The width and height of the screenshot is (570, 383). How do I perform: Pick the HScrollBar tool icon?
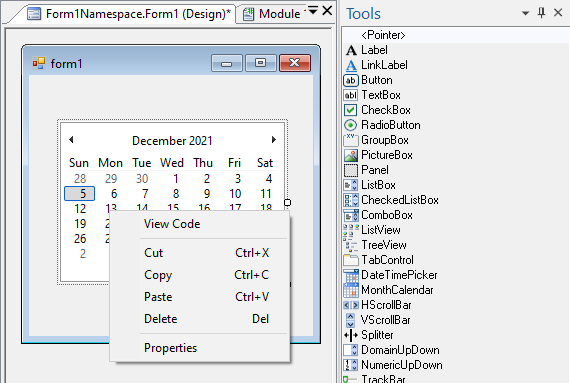tap(351, 305)
